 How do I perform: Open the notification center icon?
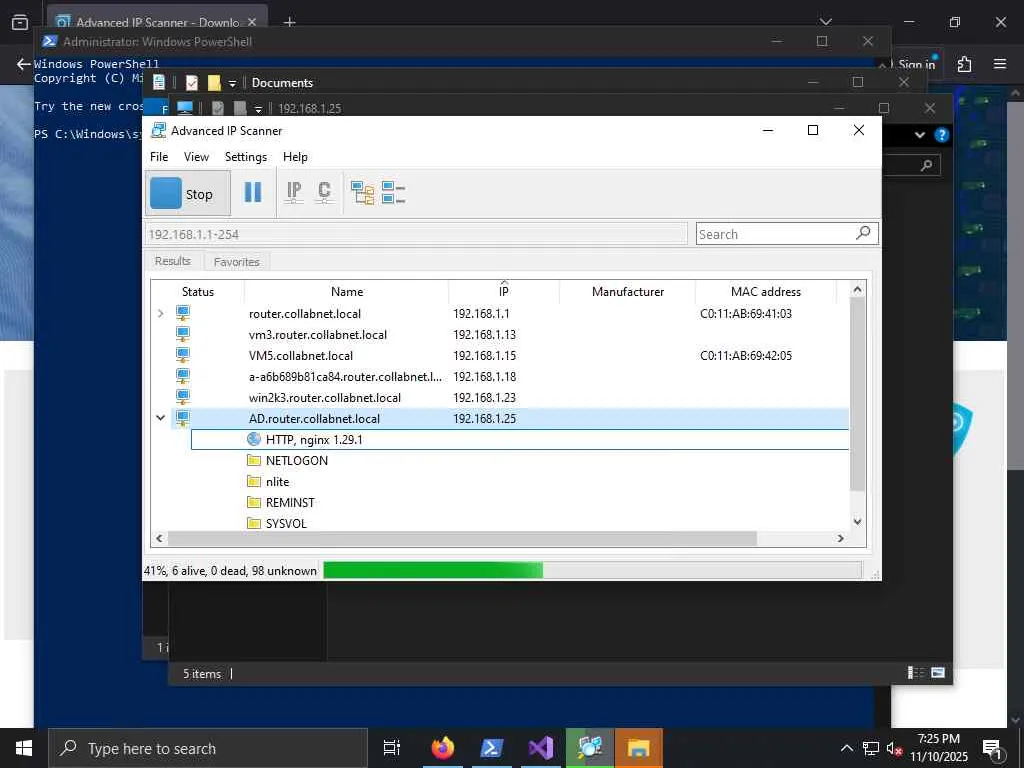(992, 749)
